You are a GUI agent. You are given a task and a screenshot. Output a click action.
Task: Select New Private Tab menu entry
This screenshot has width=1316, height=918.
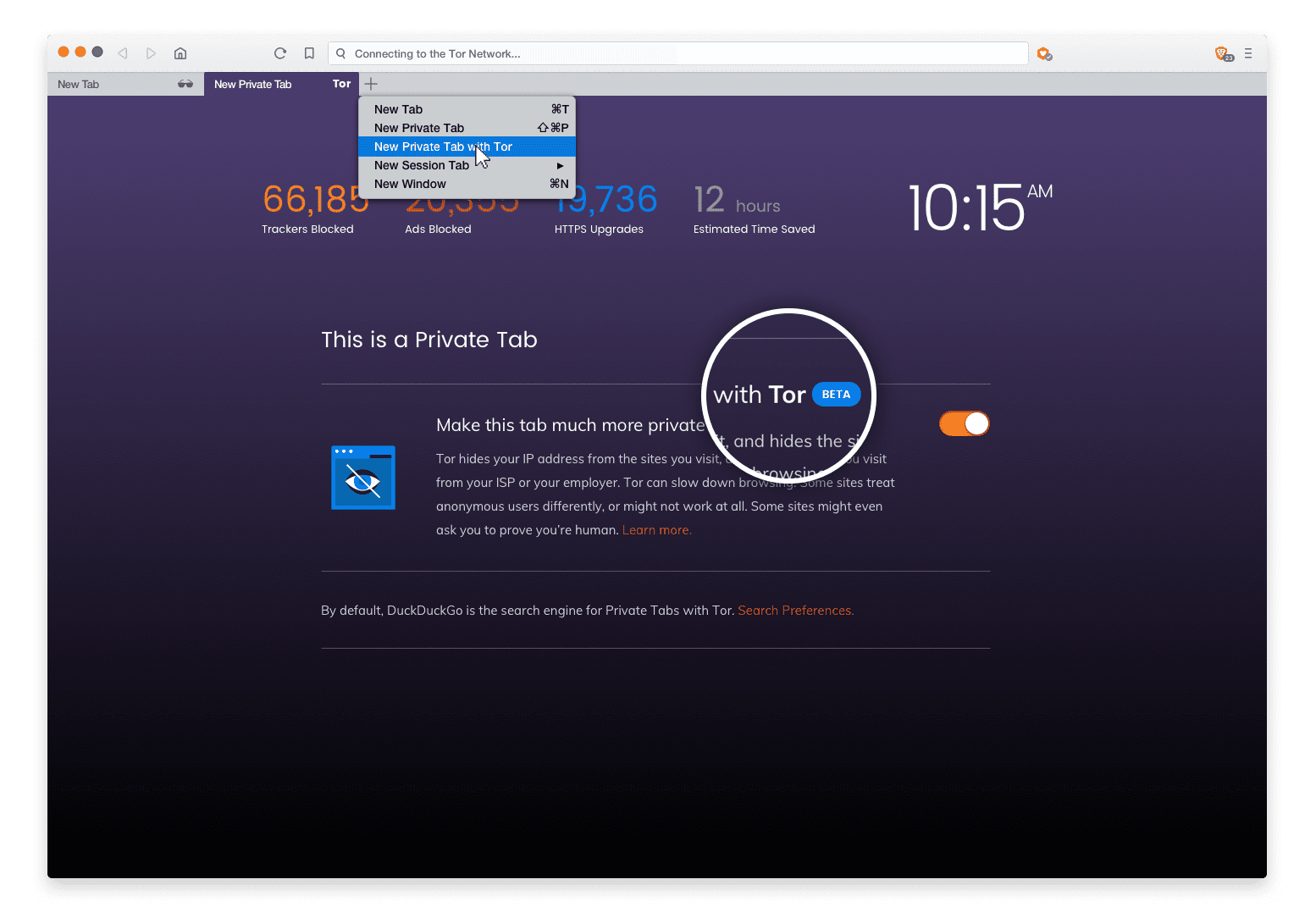[467, 128]
